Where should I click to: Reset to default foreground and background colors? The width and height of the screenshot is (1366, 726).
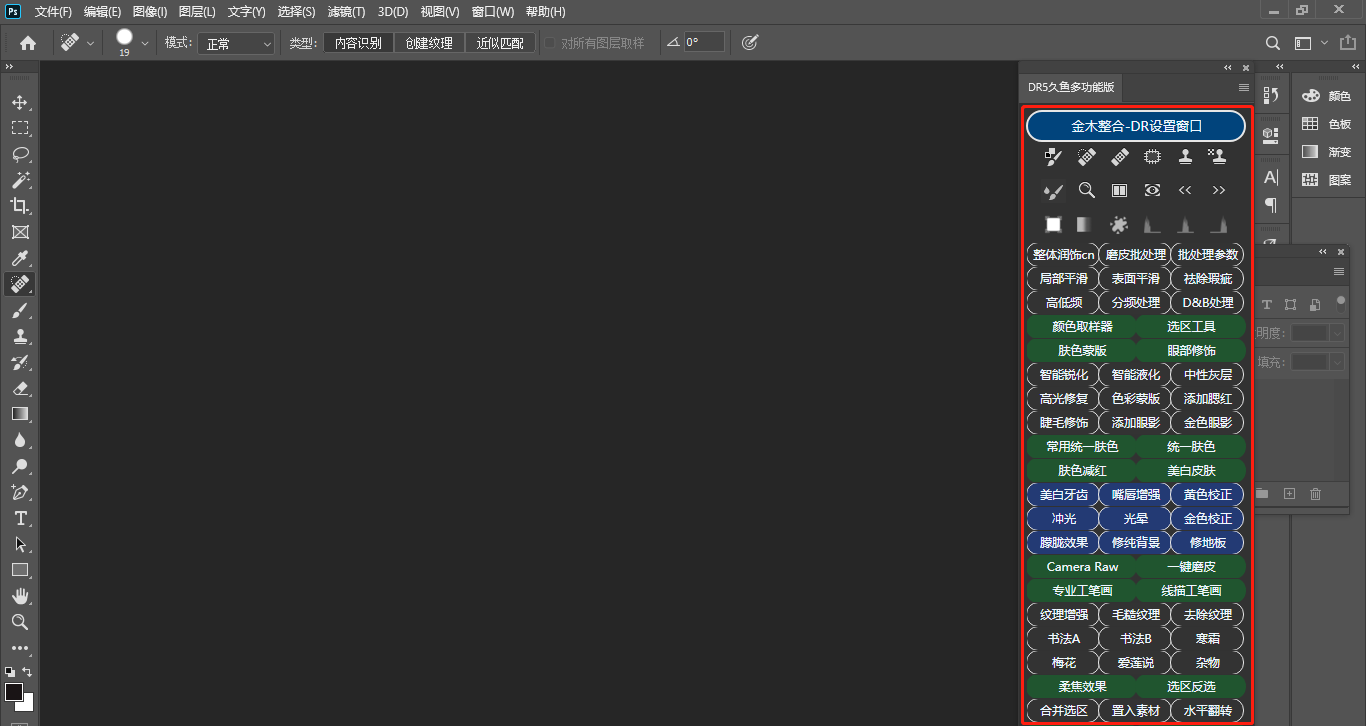pyautogui.click(x=9, y=672)
